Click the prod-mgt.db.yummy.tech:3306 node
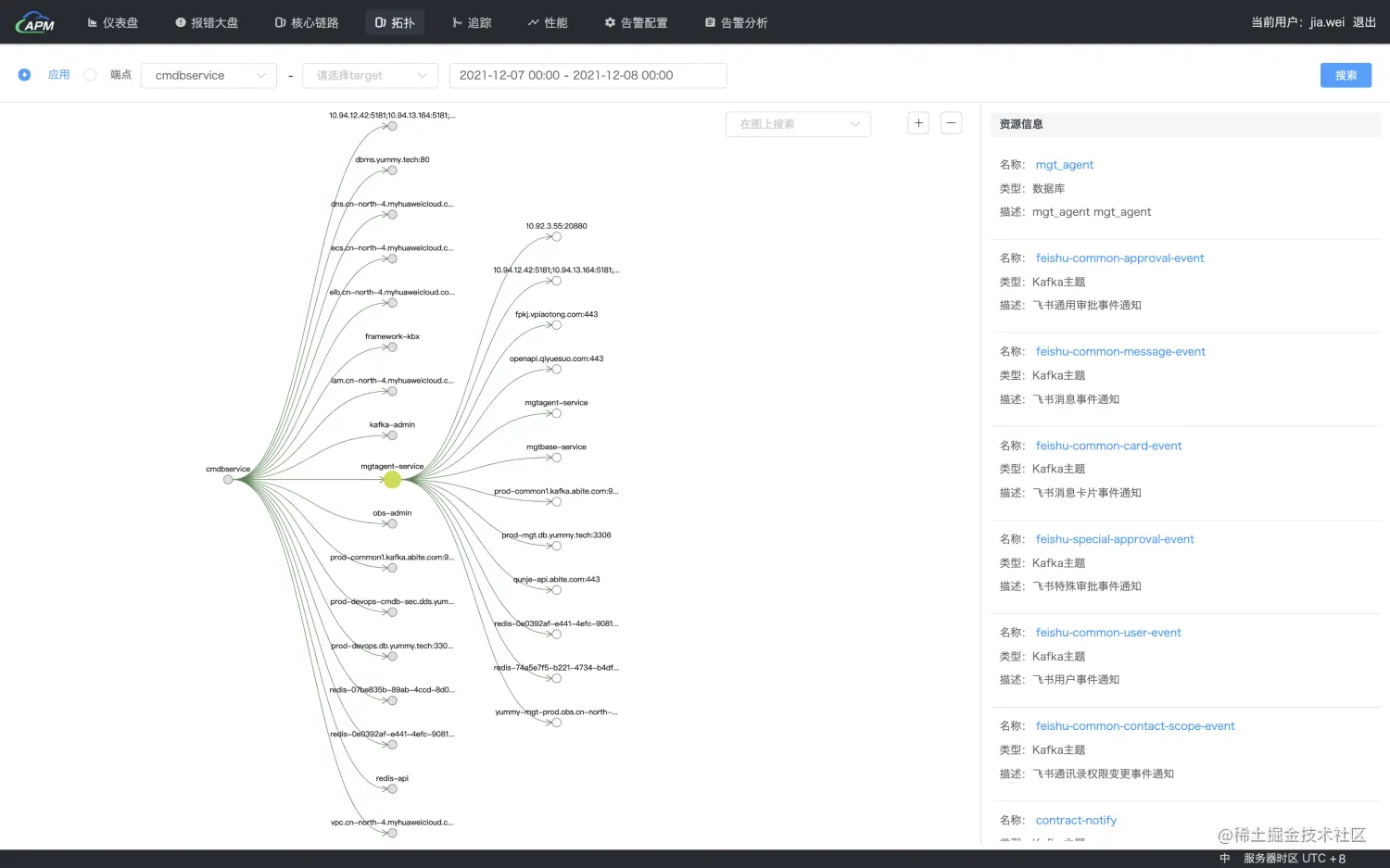Viewport: 1390px width, 868px height. pyautogui.click(x=556, y=546)
